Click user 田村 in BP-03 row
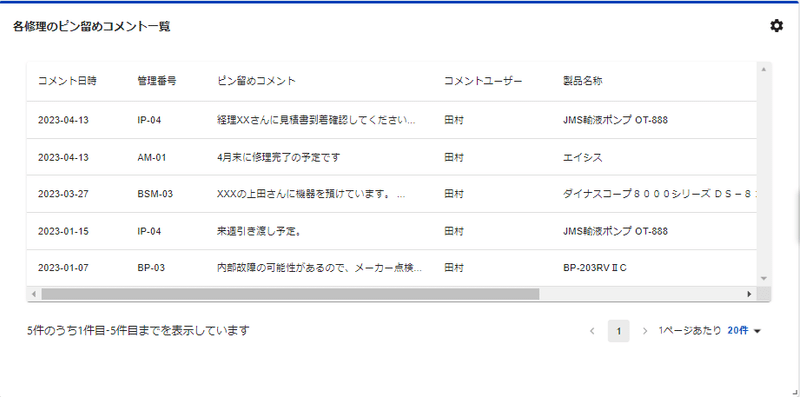Viewport: 800px width, 397px height. (454, 268)
